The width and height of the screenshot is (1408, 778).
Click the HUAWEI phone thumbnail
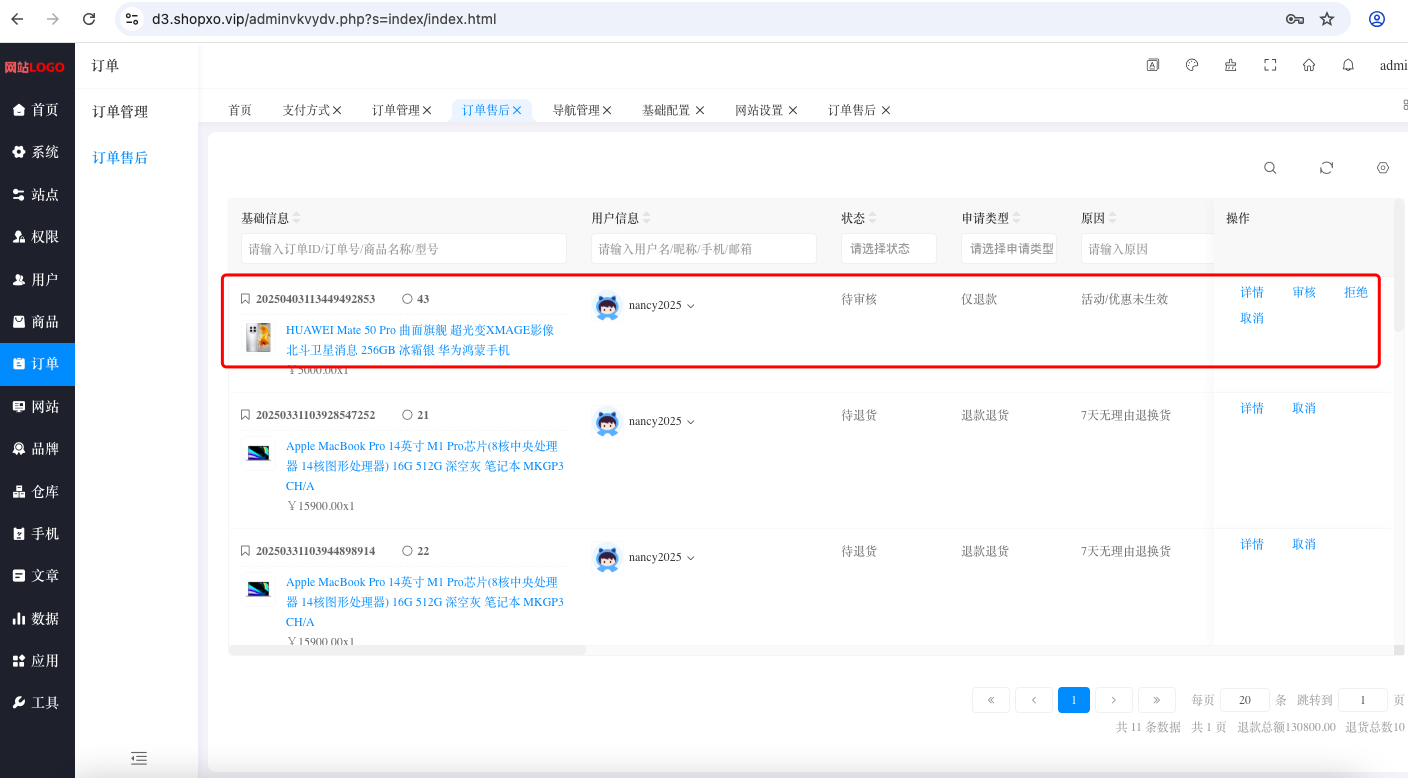point(259,338)
